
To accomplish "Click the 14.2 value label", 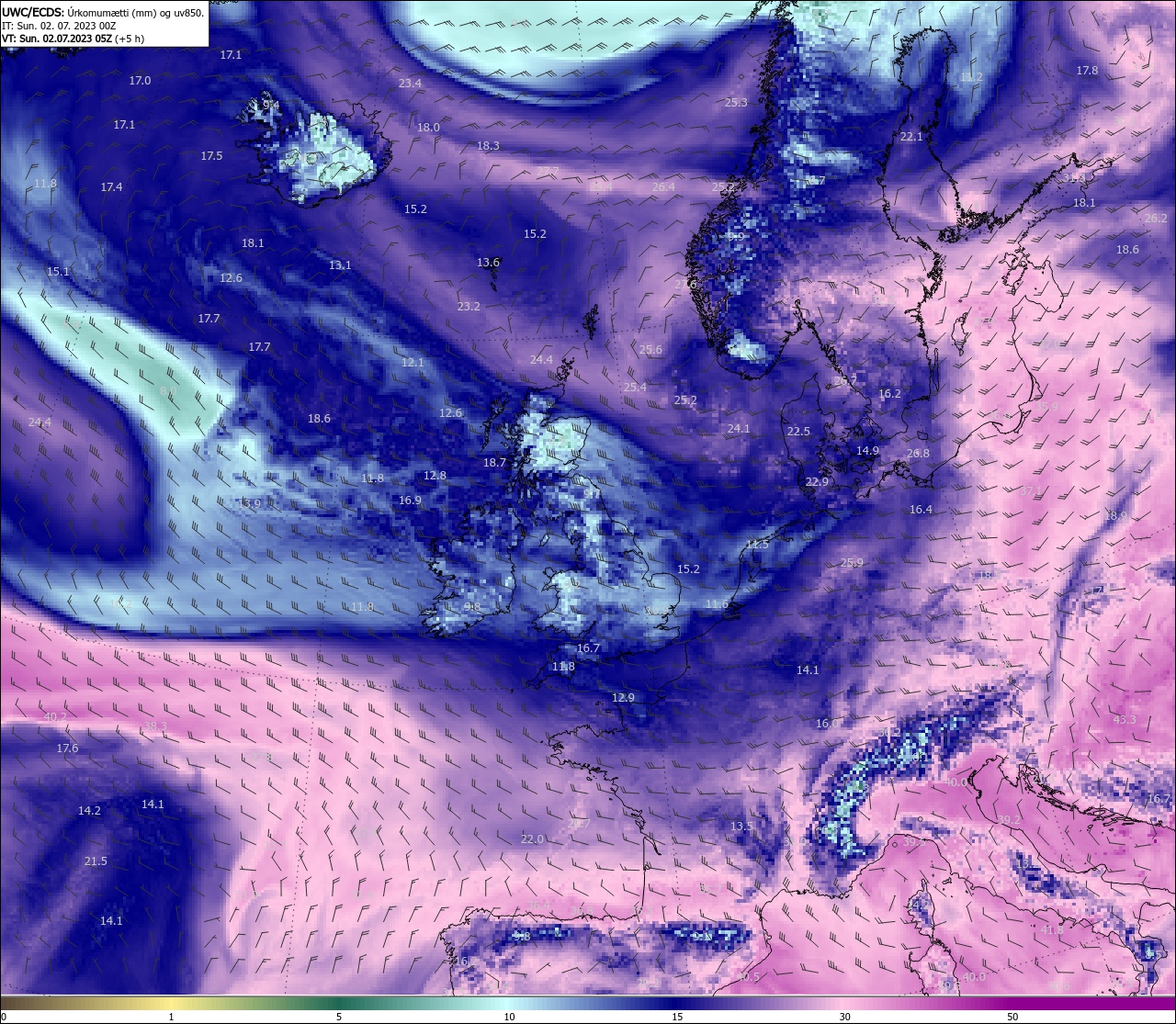I will tap(89, 811).
